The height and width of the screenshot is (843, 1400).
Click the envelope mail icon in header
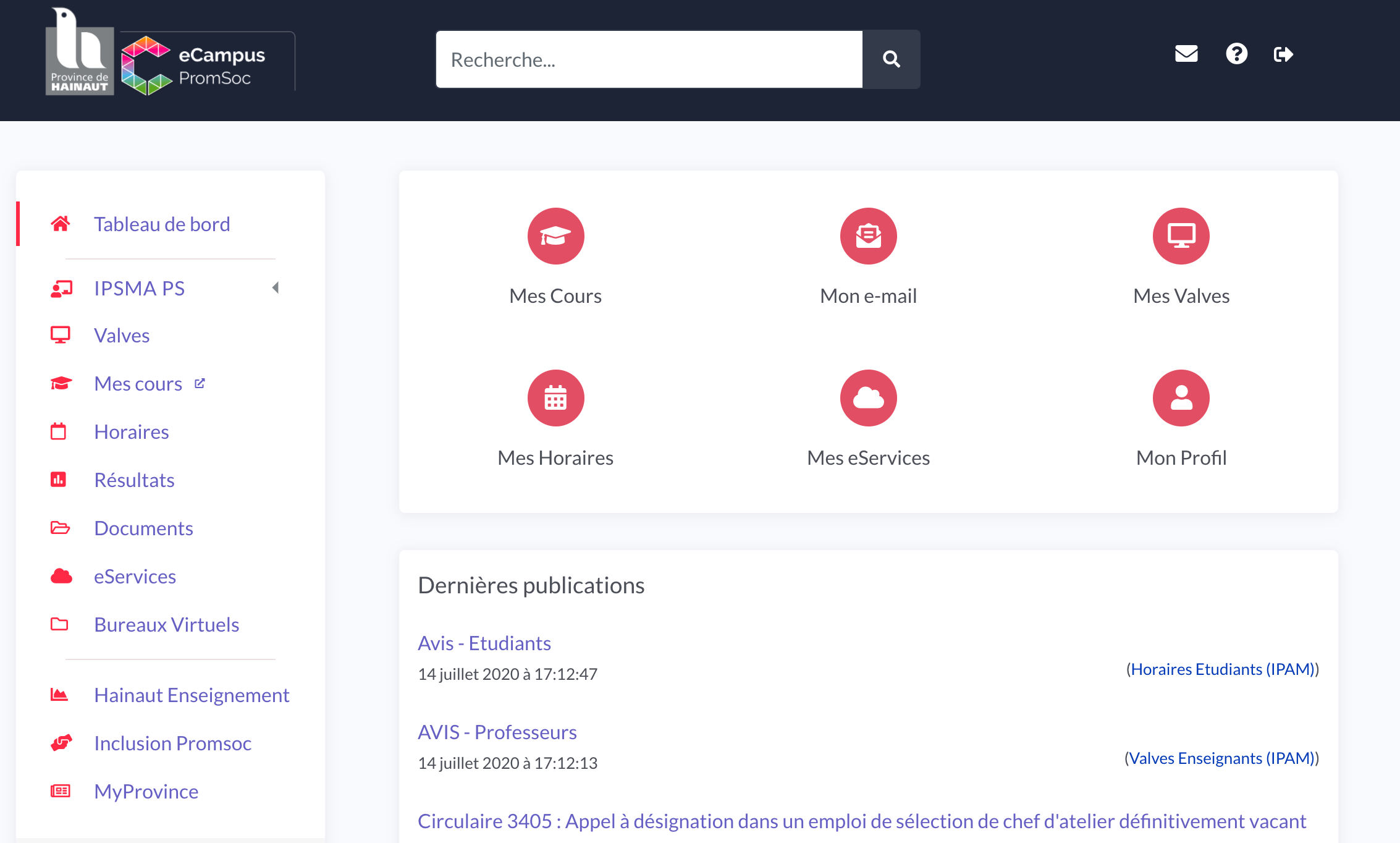point(1186,54)
